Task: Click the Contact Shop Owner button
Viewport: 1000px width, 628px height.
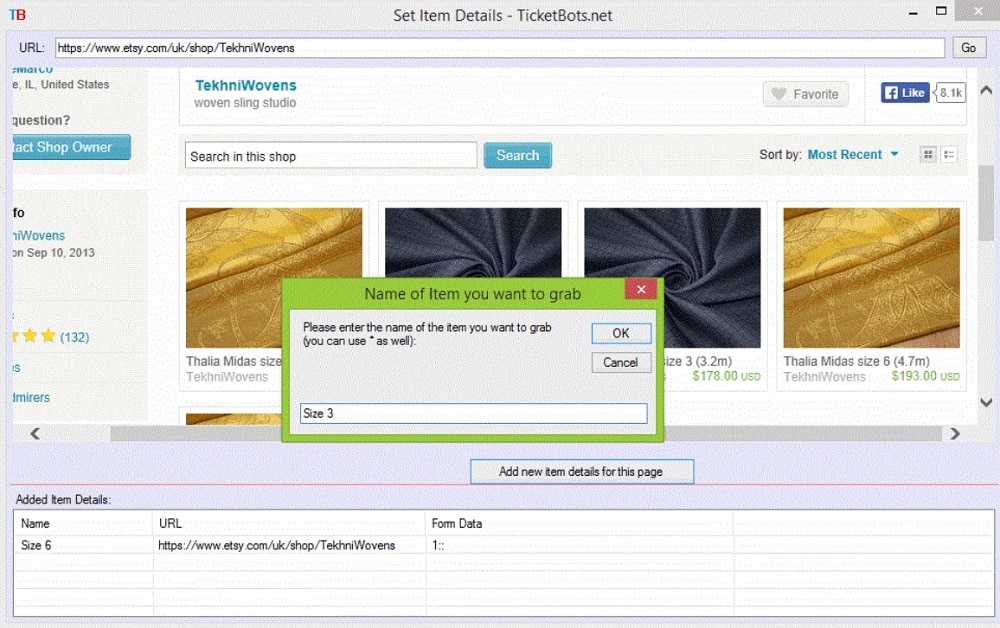Action: [71, 147]
